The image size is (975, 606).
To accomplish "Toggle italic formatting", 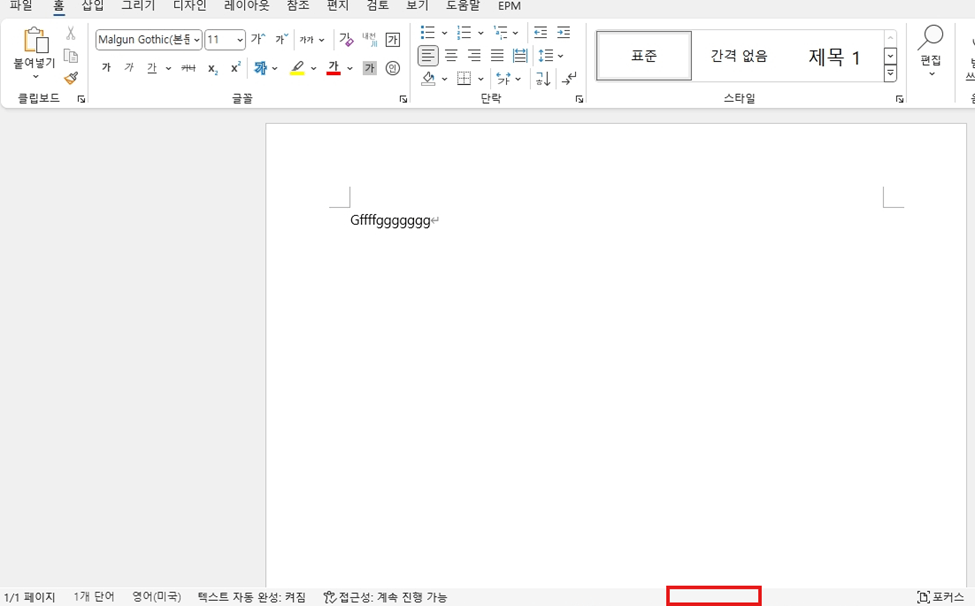I will pos(129,68).
